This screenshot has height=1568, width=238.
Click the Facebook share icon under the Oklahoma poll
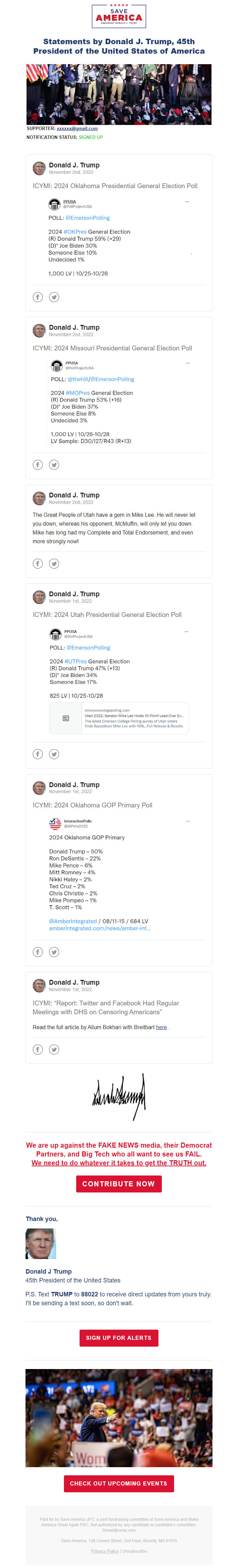(38, 297)
